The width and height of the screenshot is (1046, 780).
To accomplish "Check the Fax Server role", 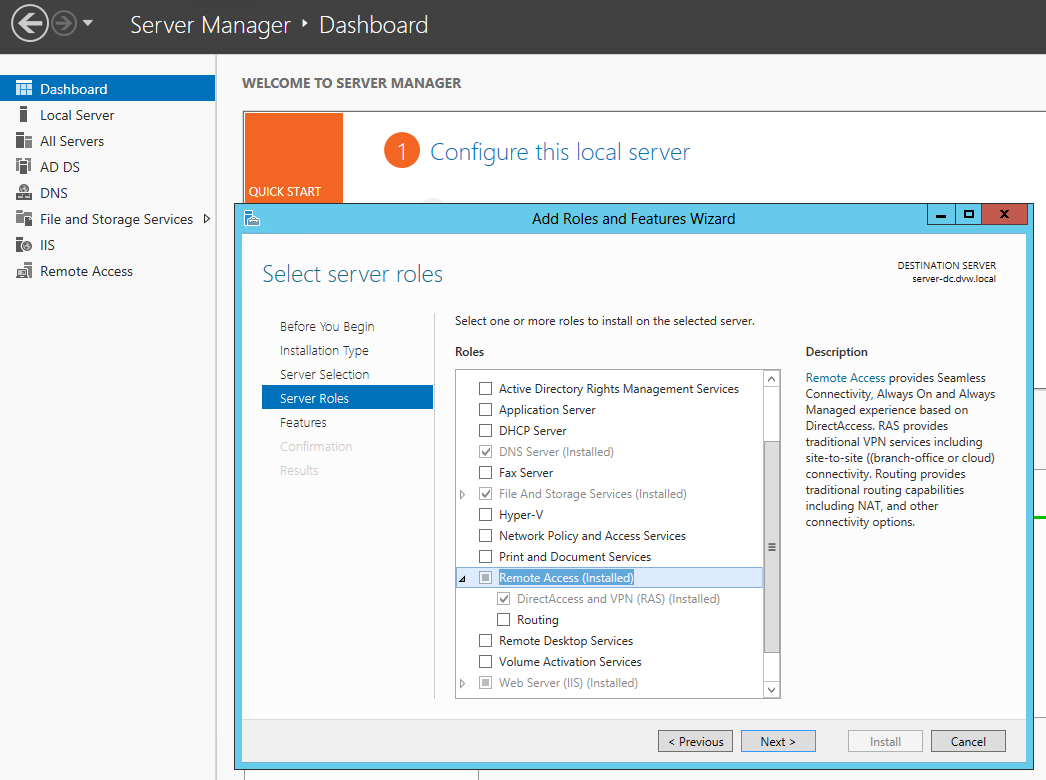I will coord(486,472).
